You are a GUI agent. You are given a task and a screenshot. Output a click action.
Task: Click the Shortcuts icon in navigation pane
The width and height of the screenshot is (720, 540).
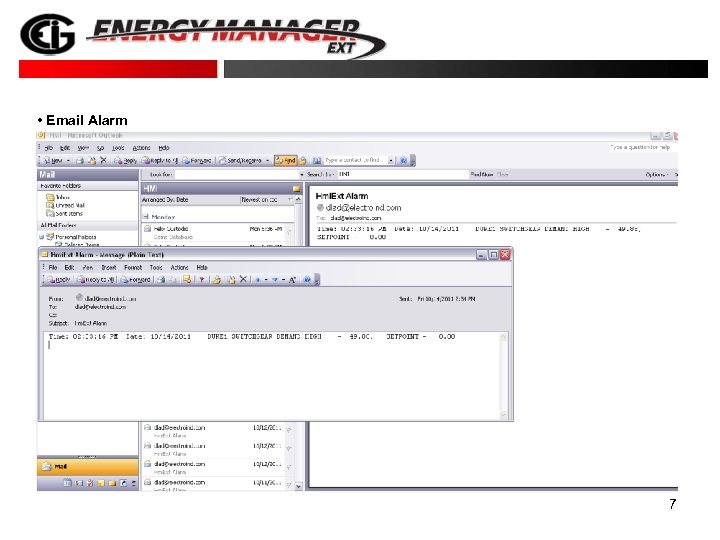point(123,483)
